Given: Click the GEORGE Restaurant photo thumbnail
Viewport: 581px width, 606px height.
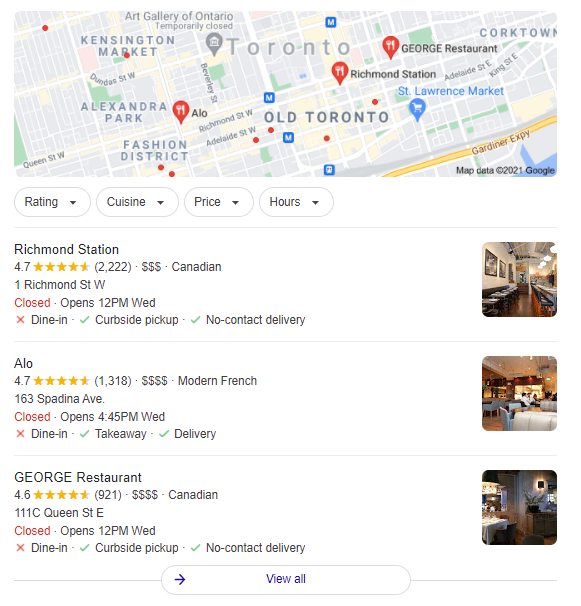Looking at the screenshot, I should click(519, 507).
